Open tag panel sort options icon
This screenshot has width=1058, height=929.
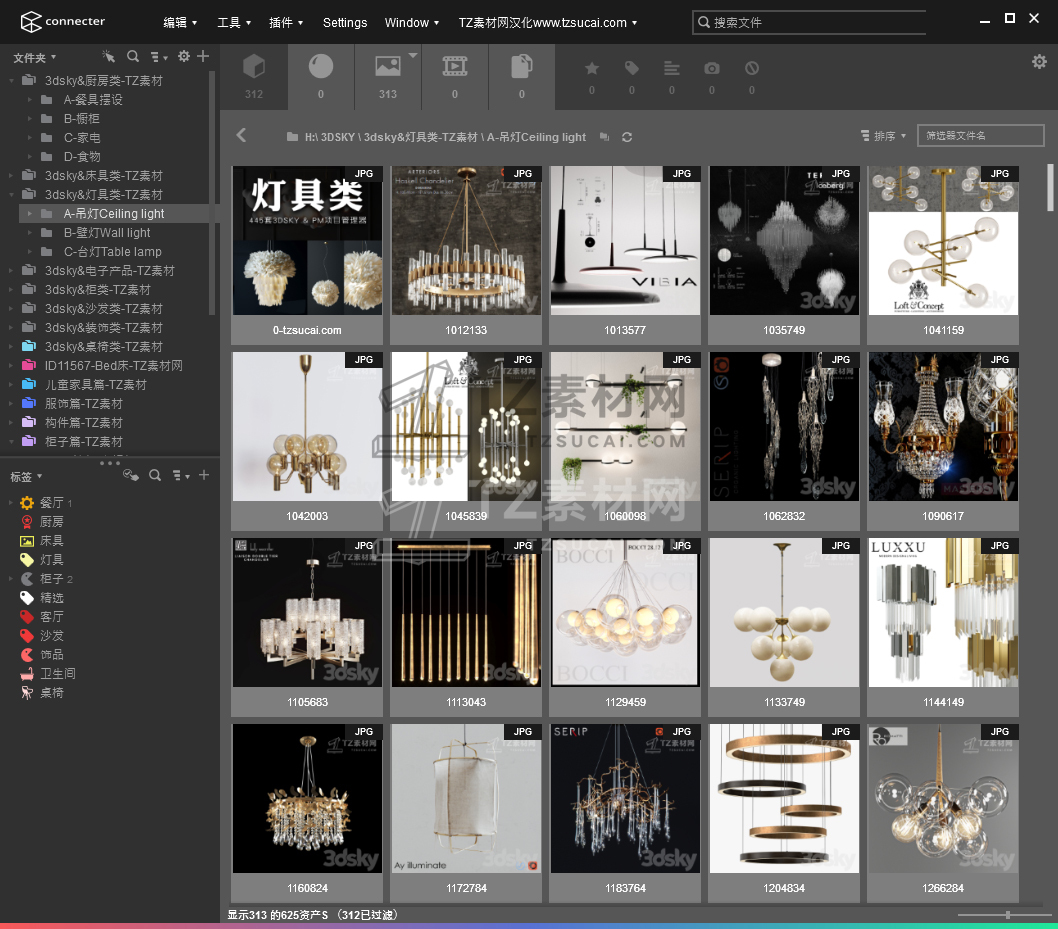[x=181, y=476]
